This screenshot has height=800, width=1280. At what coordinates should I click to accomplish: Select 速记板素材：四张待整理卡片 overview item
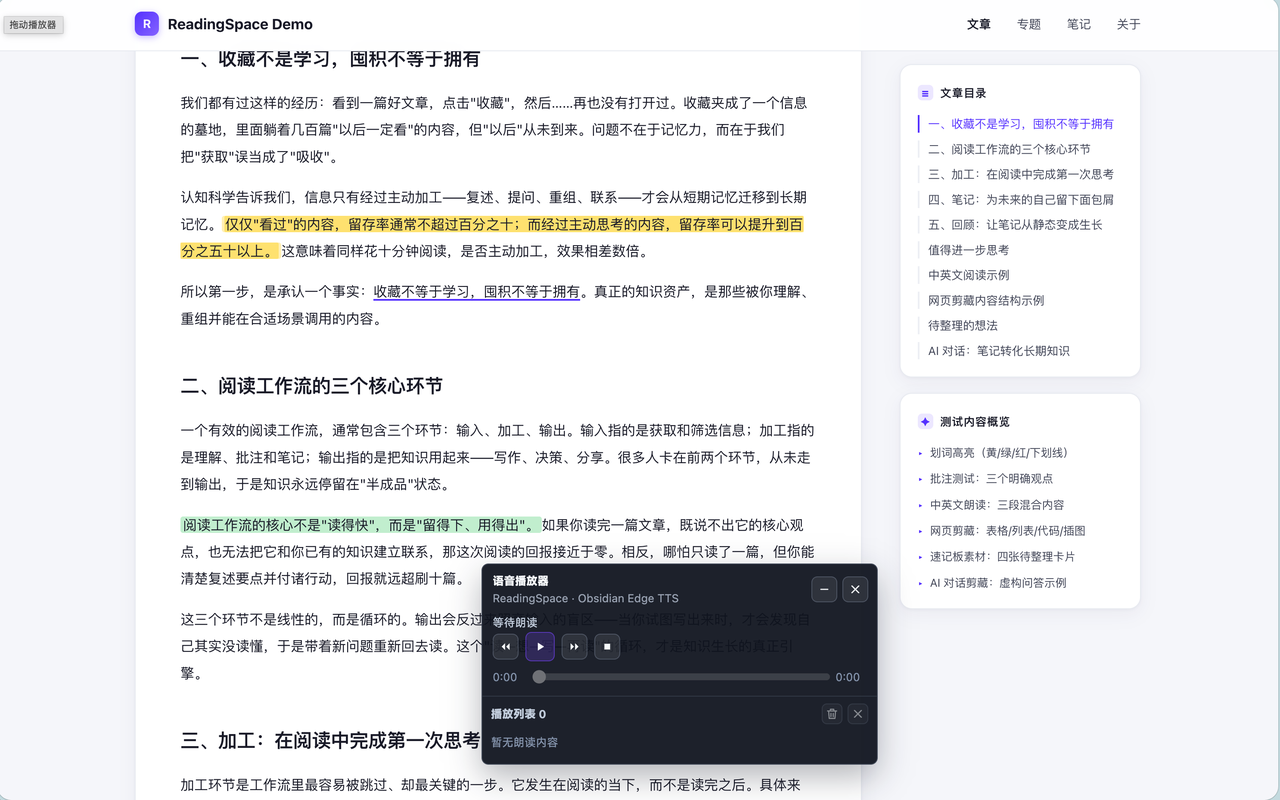1003,557
